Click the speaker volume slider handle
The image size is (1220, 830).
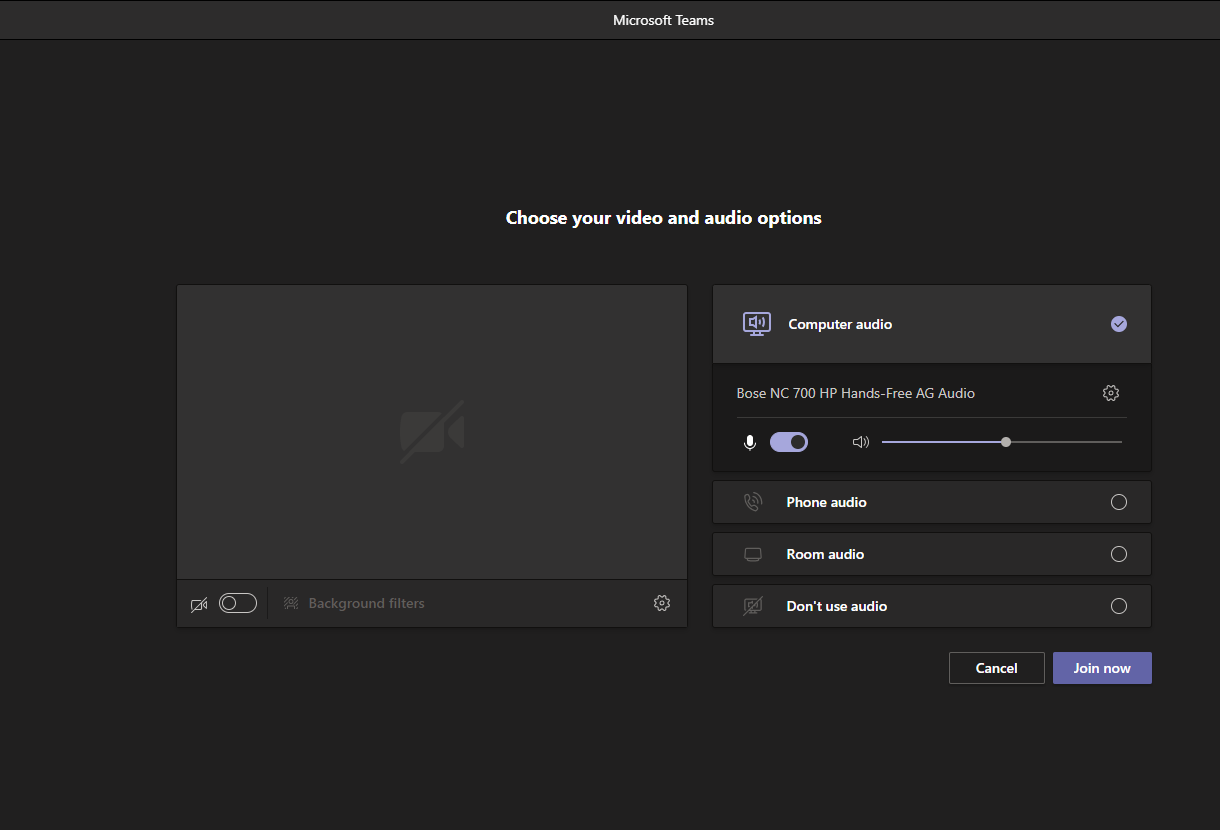tap(1005, 442)
